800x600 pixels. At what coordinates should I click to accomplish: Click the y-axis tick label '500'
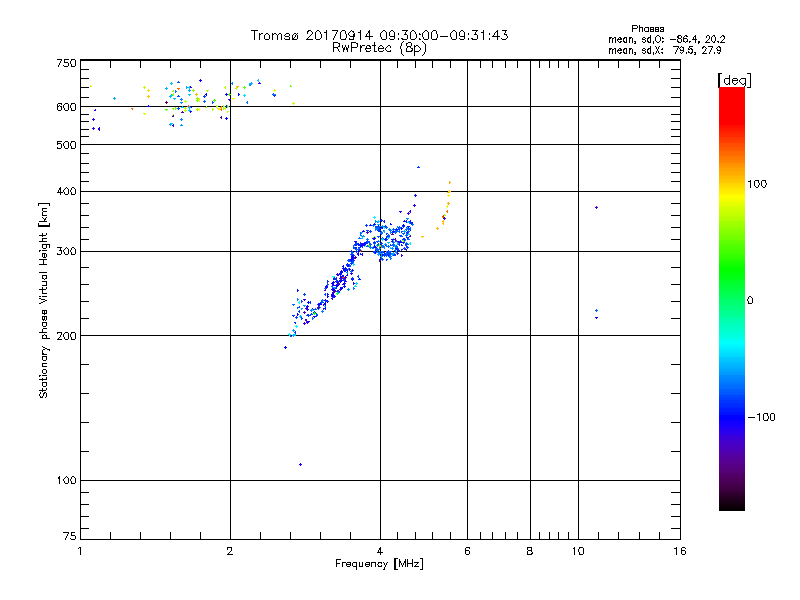[x=66, y=145]
